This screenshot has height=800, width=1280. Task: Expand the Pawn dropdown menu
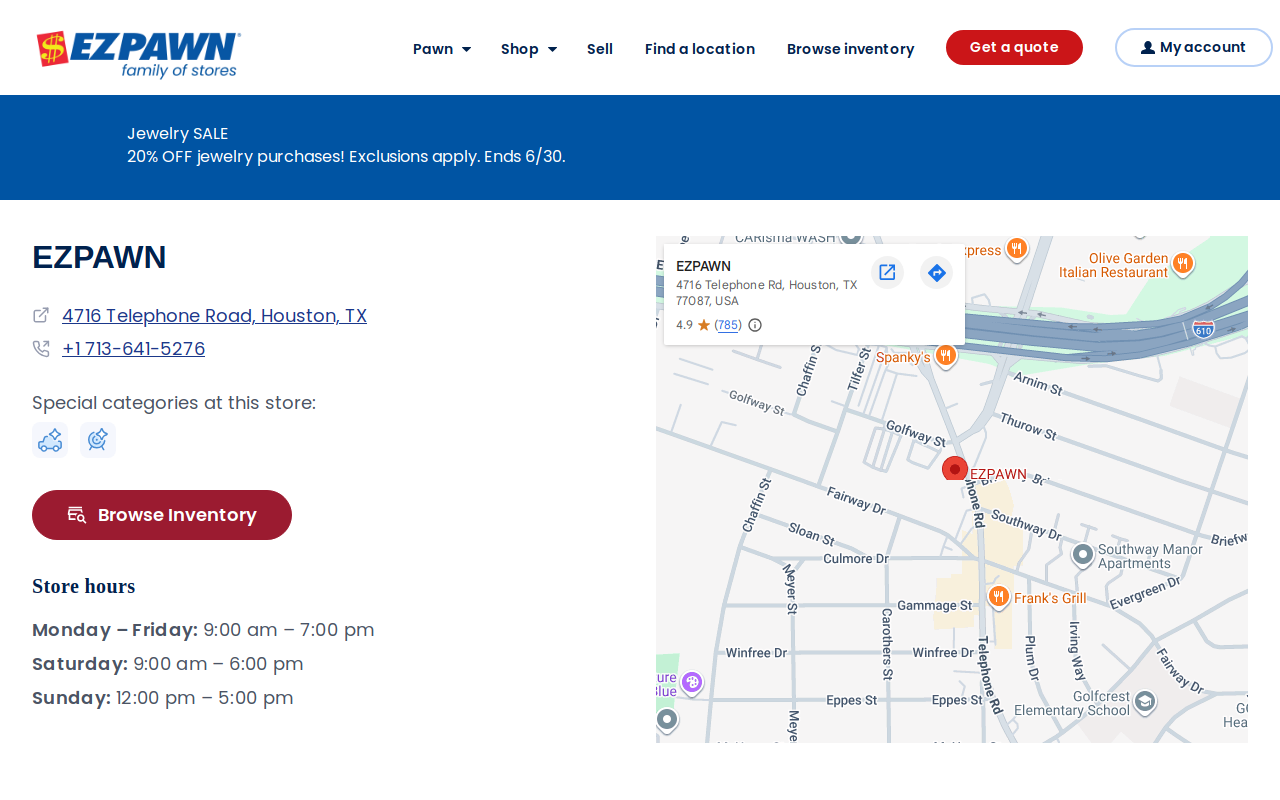click(x=442, y=49)
